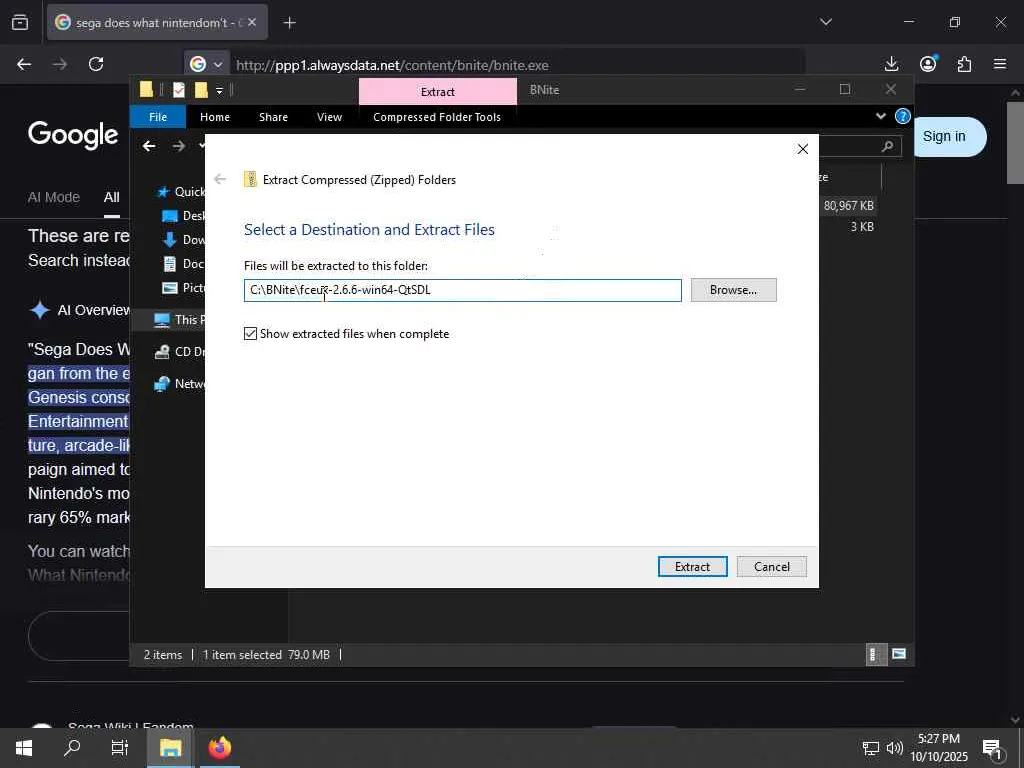Select Documents in the navigation pane
1024x768 pixels.
click(x=183, y=264)
